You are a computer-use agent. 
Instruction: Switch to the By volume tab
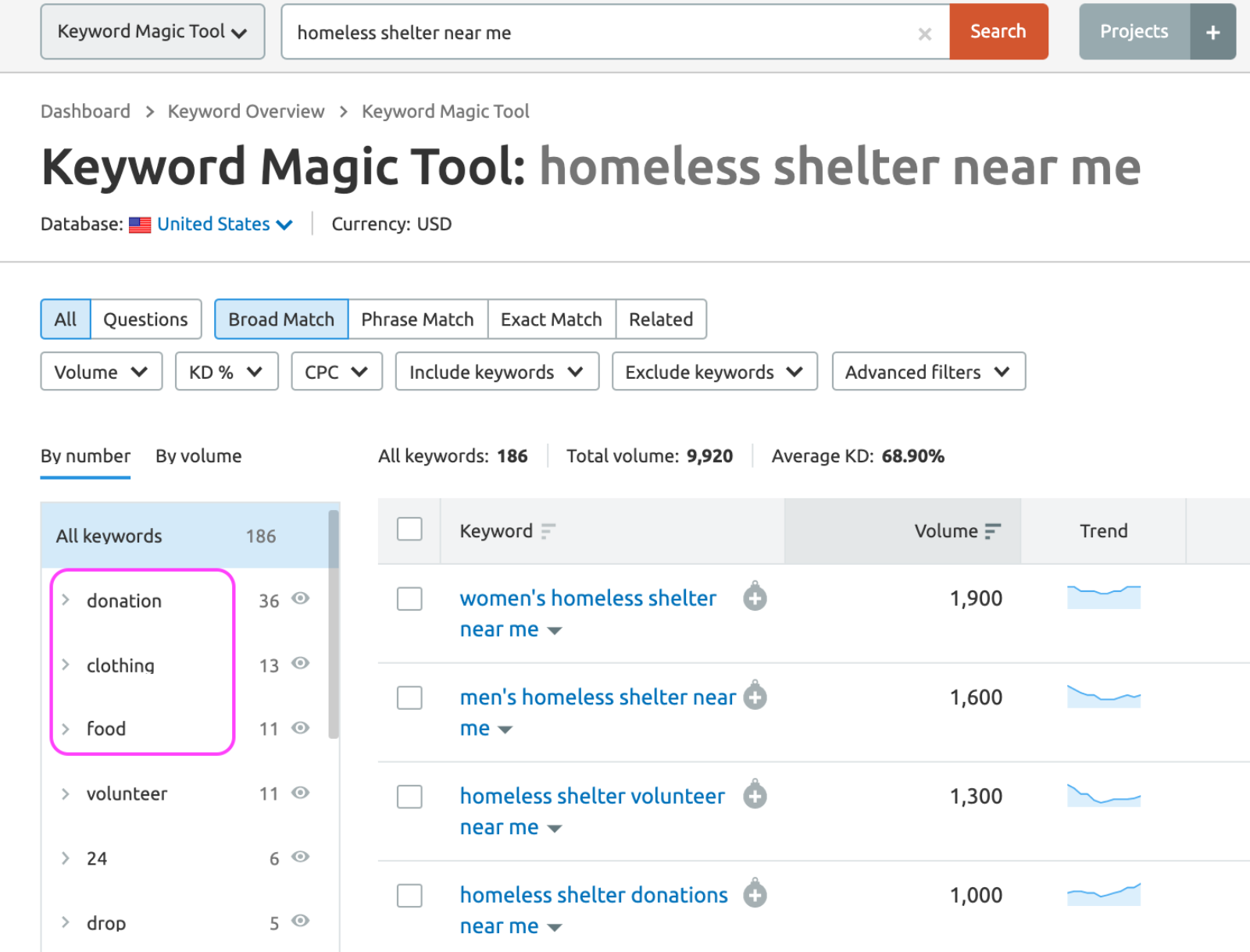(198, 457)
